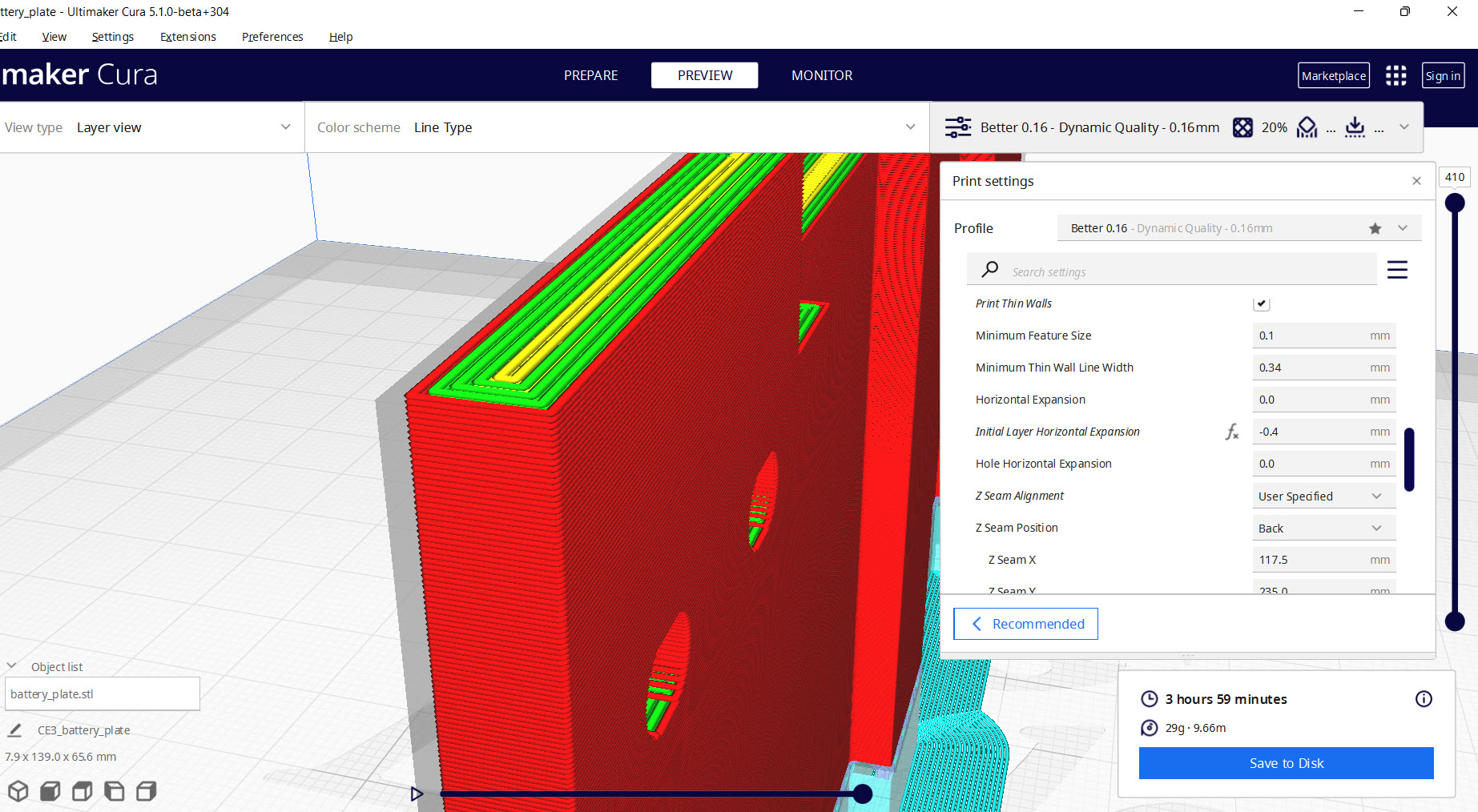Toggle the Print Thin Walls checkbox
Image resolution: width=1478 pixels, height=812 pixels.
coord(1261,303)
